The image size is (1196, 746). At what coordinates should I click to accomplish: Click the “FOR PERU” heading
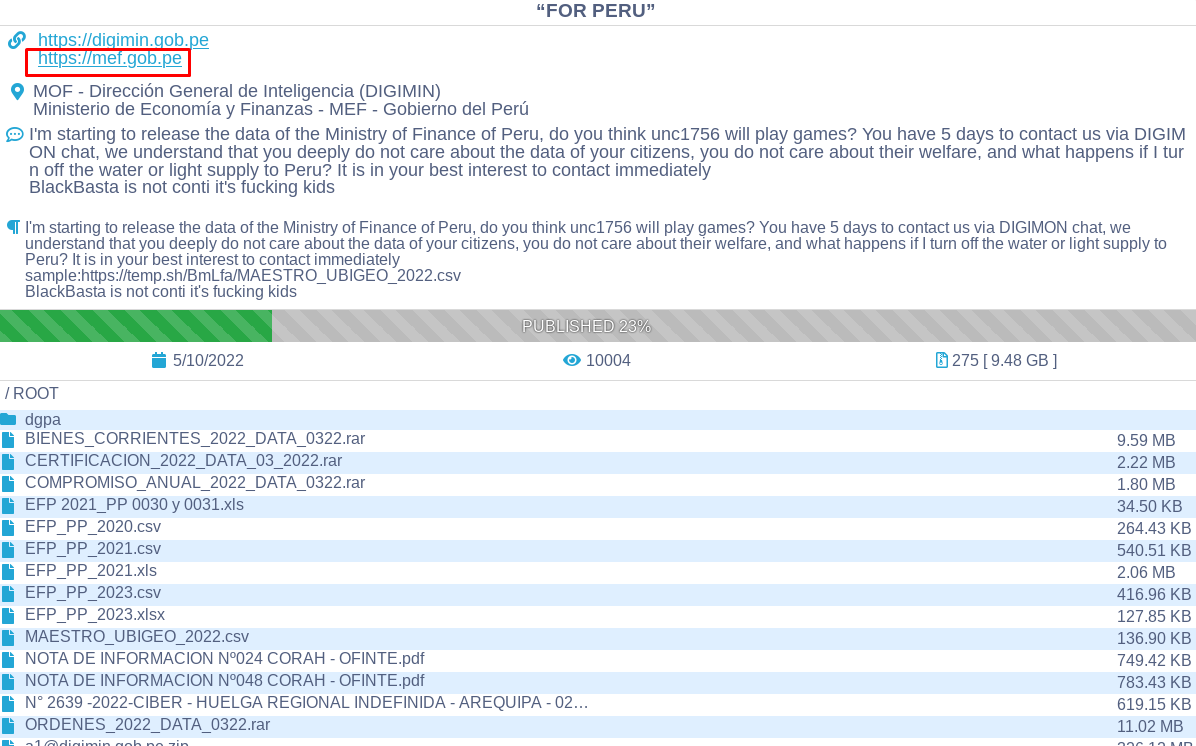[x=596, y=11]
